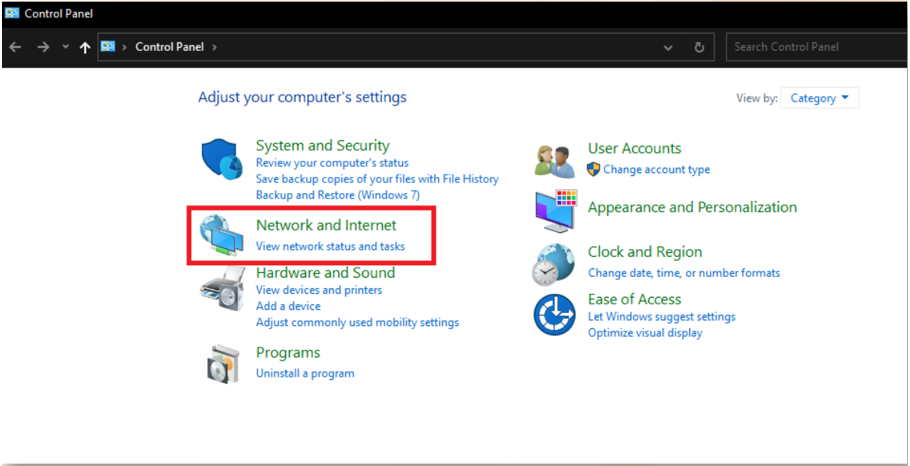Open the User Accounts people icon

tap(554, 161)
